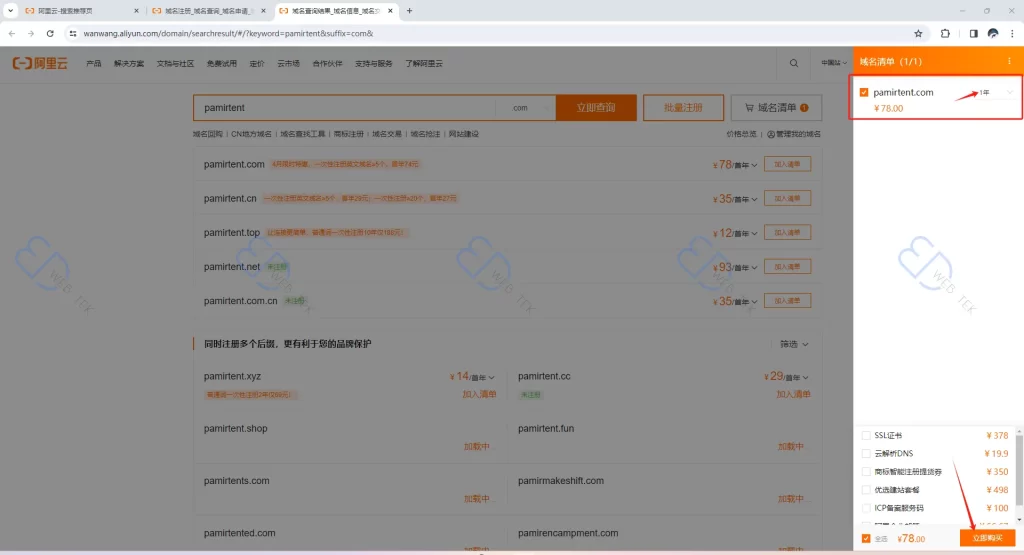Open the 支持与服务 menu item
1024x555 pixels.
click(374, 63)
